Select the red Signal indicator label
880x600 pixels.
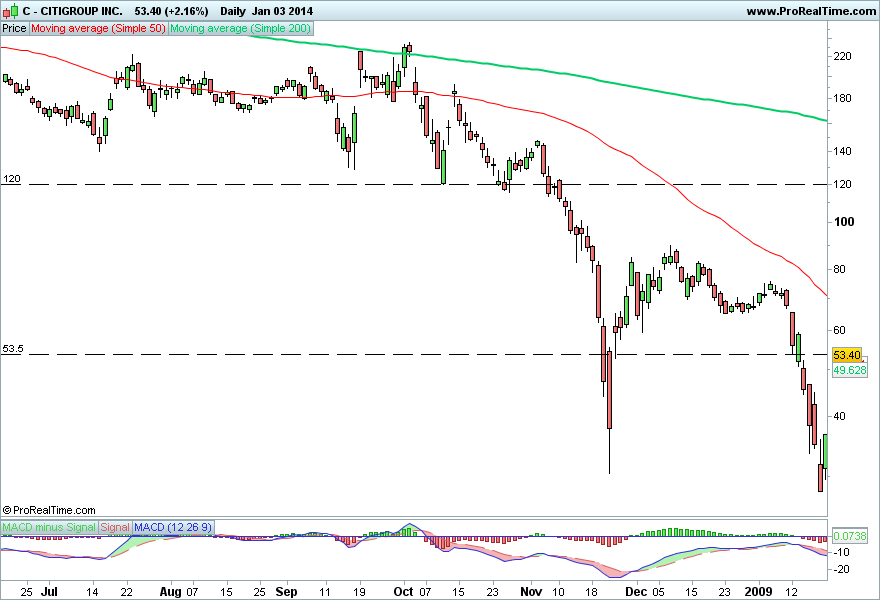tap(115, 528)
